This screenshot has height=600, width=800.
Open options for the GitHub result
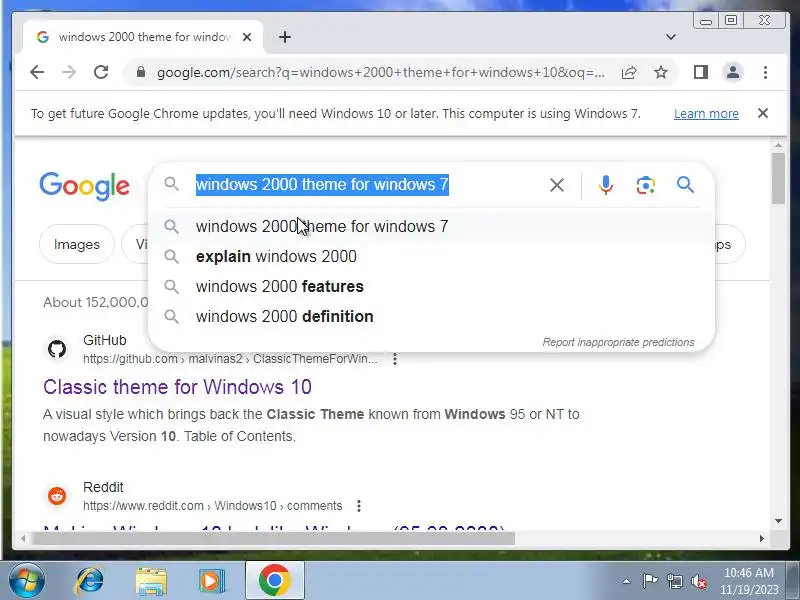(395, 359)
